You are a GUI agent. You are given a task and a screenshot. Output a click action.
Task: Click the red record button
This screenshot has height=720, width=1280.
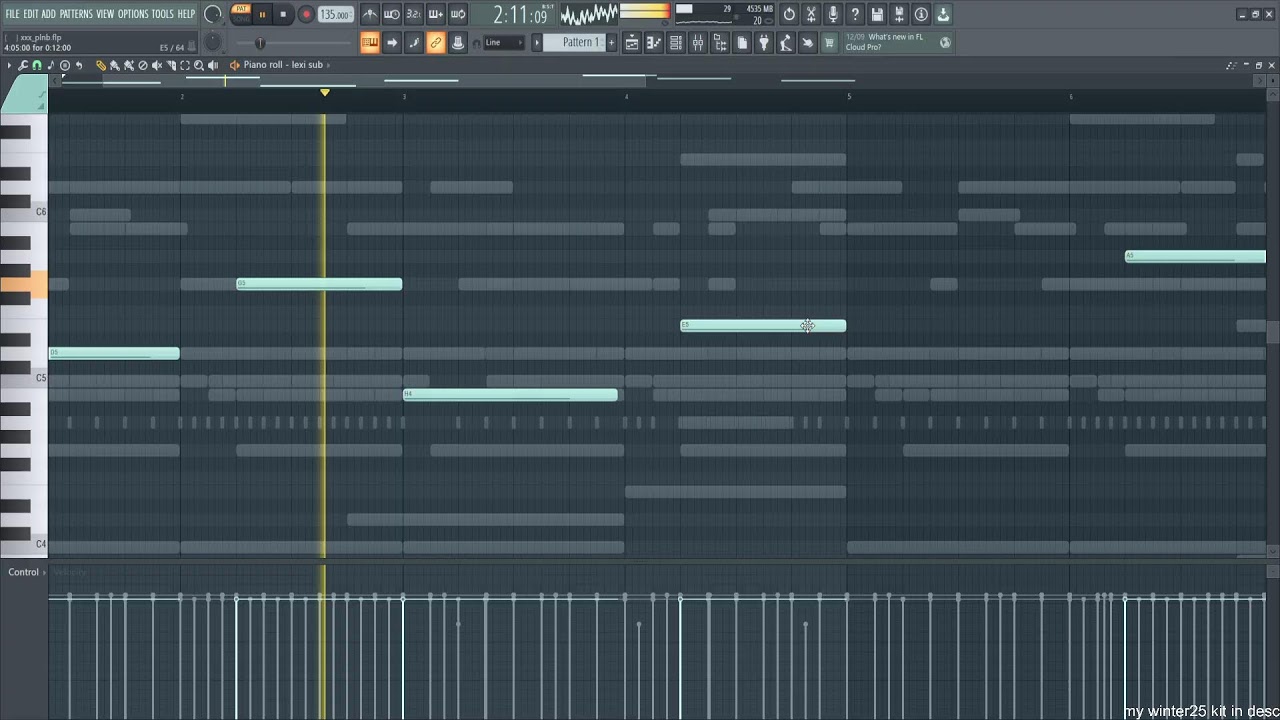pyautogui.click(x=306, y=14)
